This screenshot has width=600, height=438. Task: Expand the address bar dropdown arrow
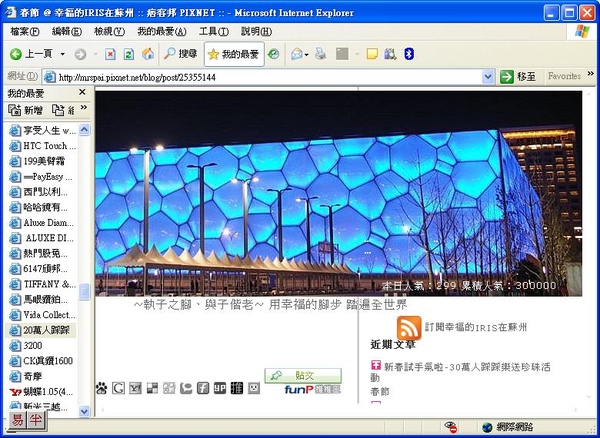click(488, 77)
